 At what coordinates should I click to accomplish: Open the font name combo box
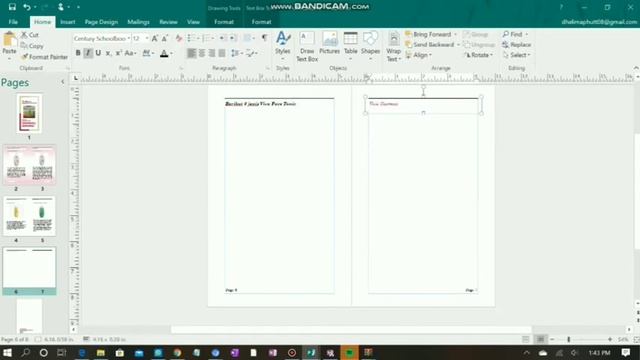(102, 38)
